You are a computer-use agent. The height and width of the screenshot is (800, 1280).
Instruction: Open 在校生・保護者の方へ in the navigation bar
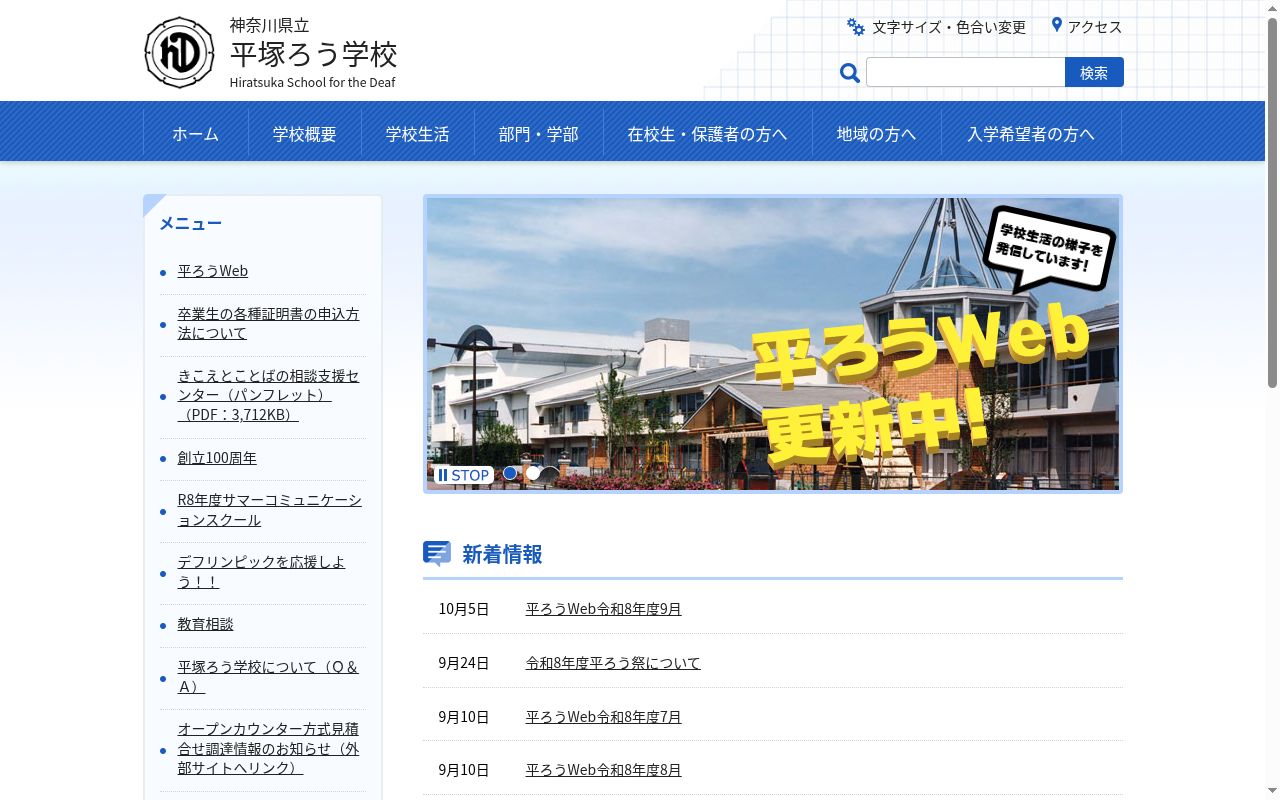[707, 134]
